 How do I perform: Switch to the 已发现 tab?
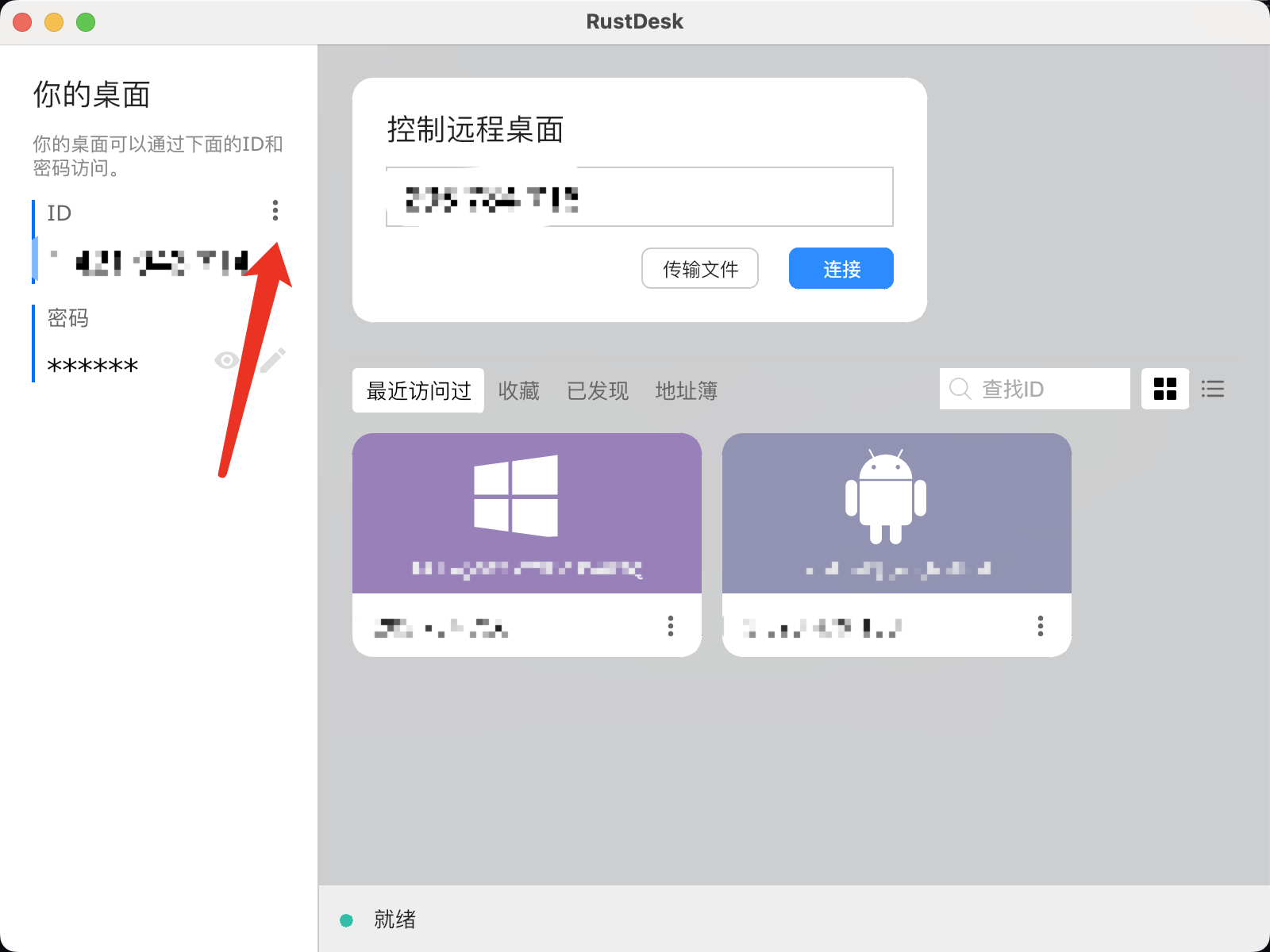(597, 390)
